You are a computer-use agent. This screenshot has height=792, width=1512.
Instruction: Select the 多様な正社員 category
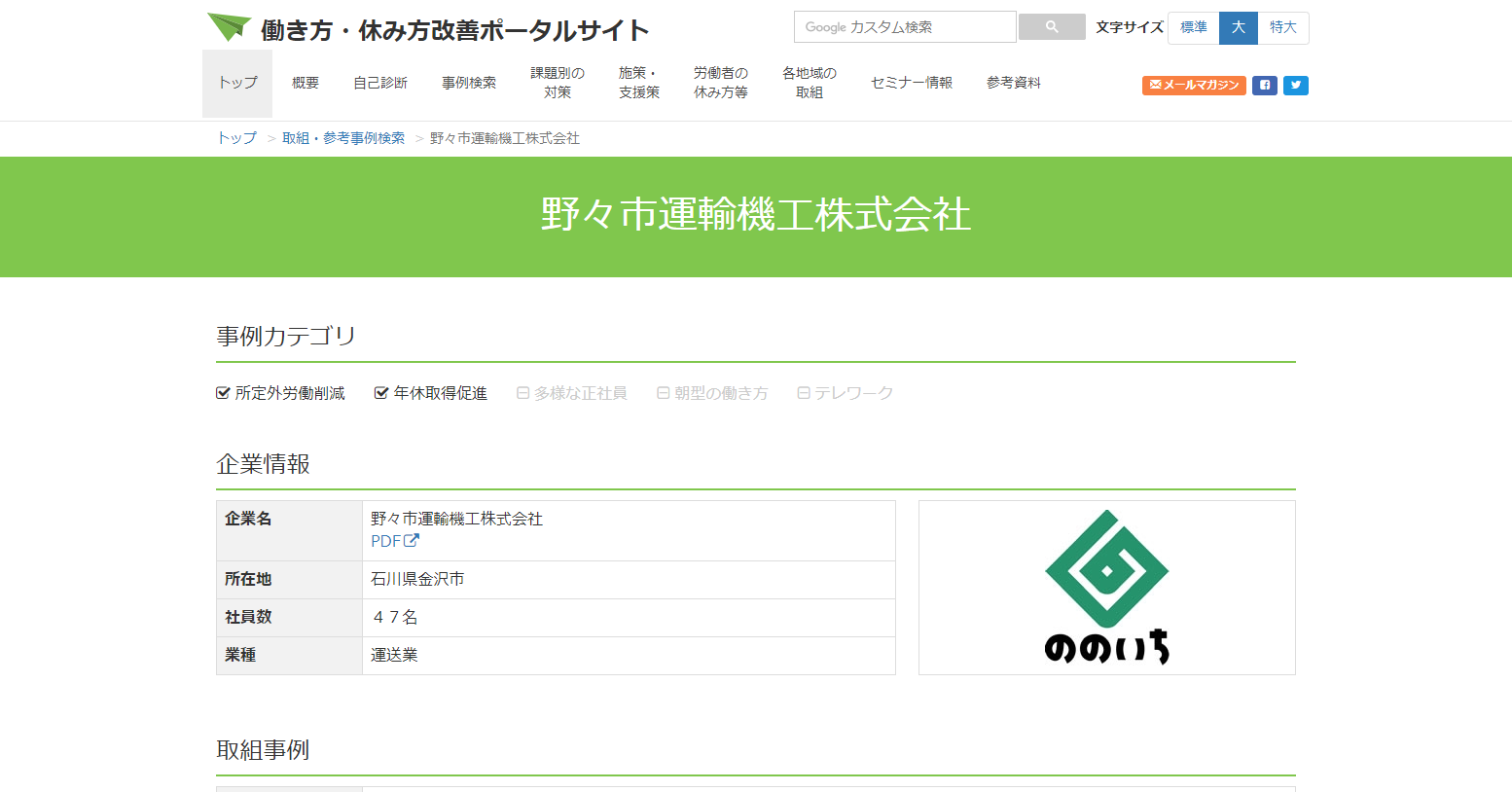click(x=523, y=393)
